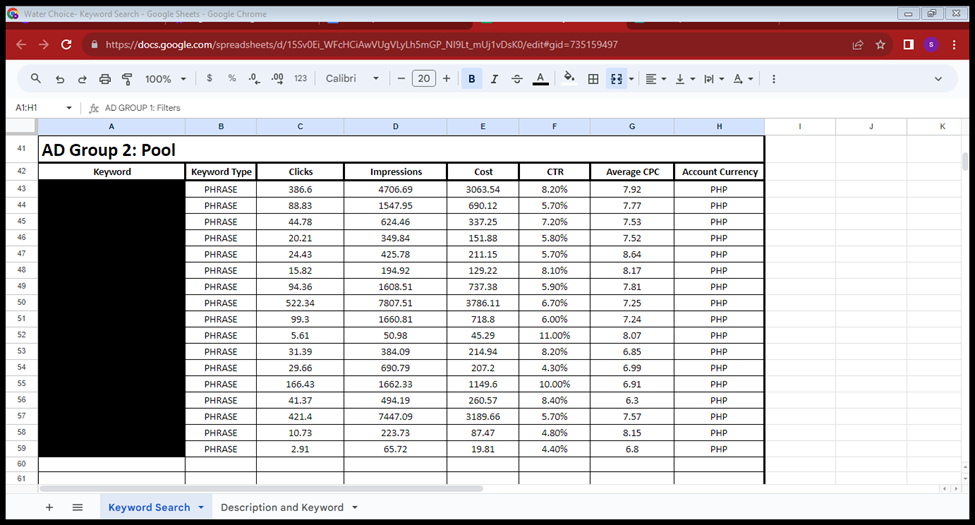975x525 pixels.
Task: Click the Chrome address bar URL
Action: pyautogui.click(x=361, y=45)
